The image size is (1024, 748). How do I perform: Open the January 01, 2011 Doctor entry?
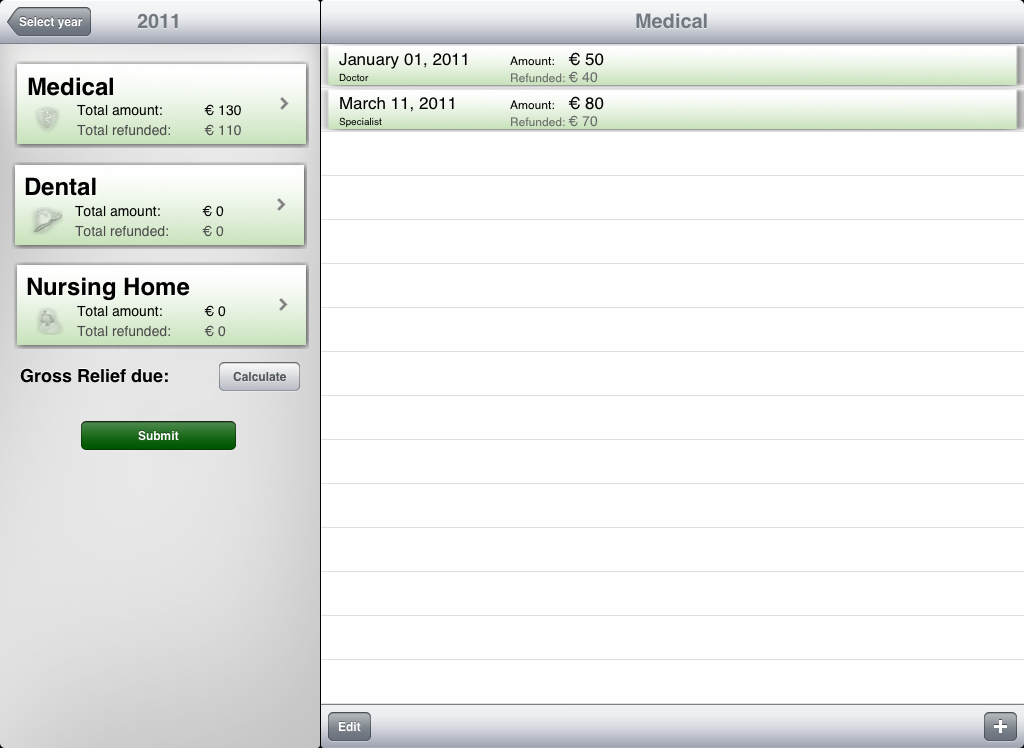click(x=404, y=66)
